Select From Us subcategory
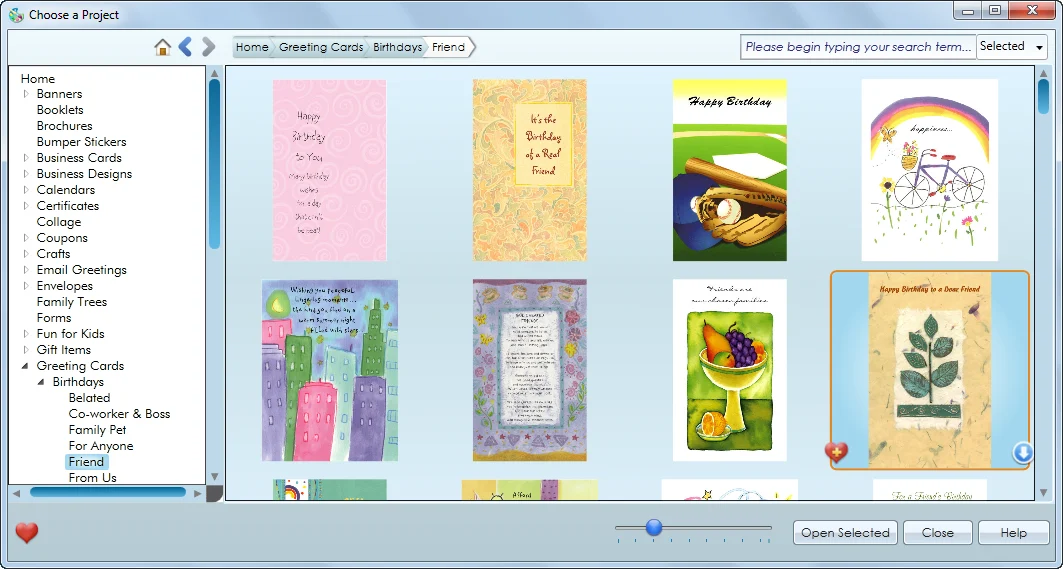The image size is (1063, 569). pos(93,477)
